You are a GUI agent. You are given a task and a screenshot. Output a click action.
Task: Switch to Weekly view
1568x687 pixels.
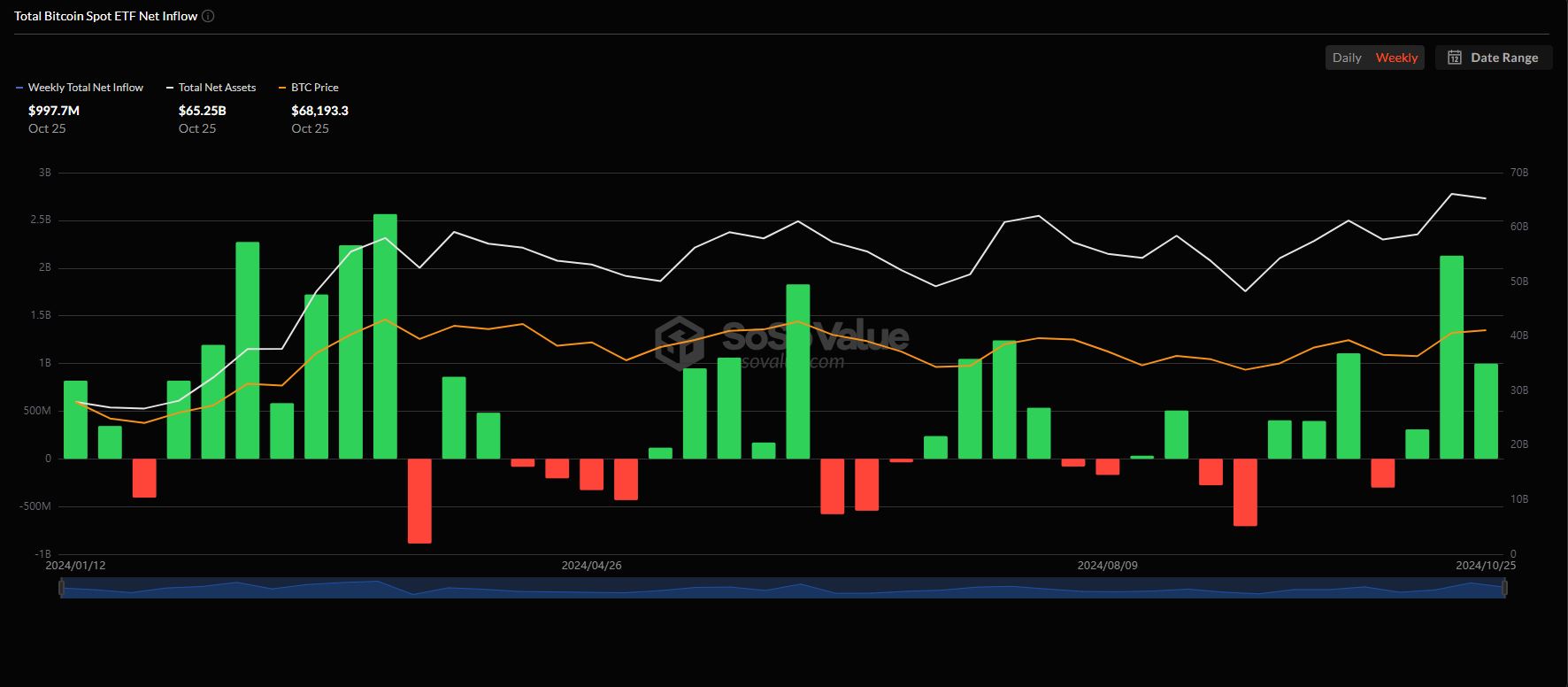coord(1396,58)
